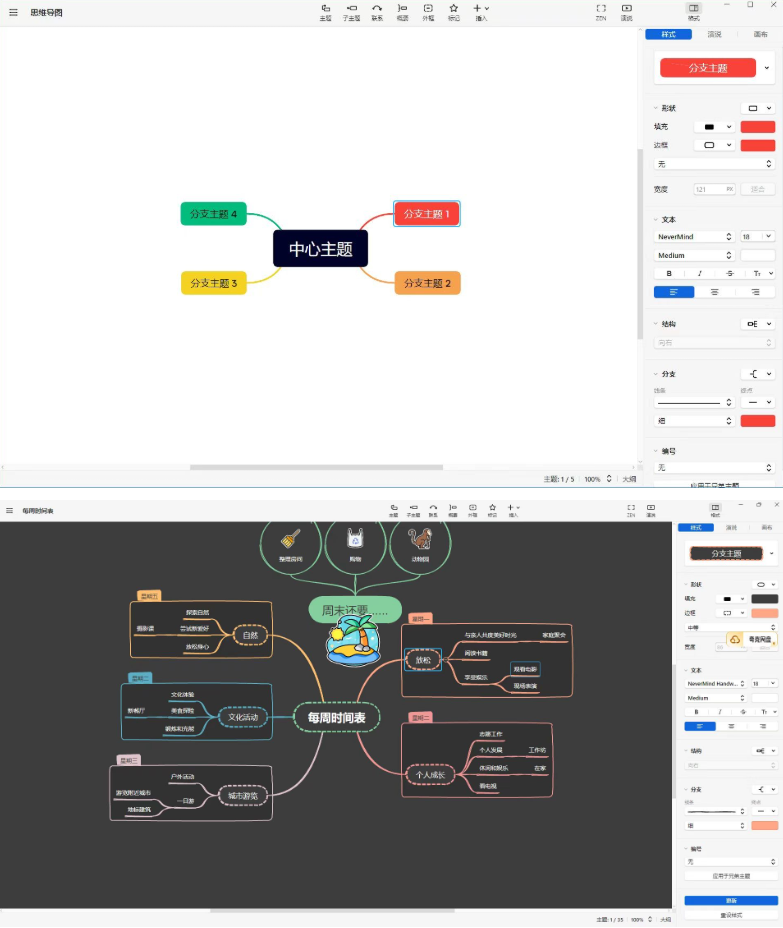The height and width of the screenshot is (928, 783).
Task: Open structure type dropdown in top window
Action: click(758, 324)
